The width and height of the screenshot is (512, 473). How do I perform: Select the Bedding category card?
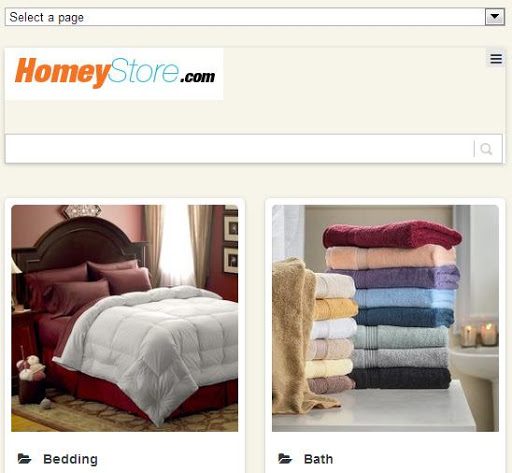[x=125, y=336]
